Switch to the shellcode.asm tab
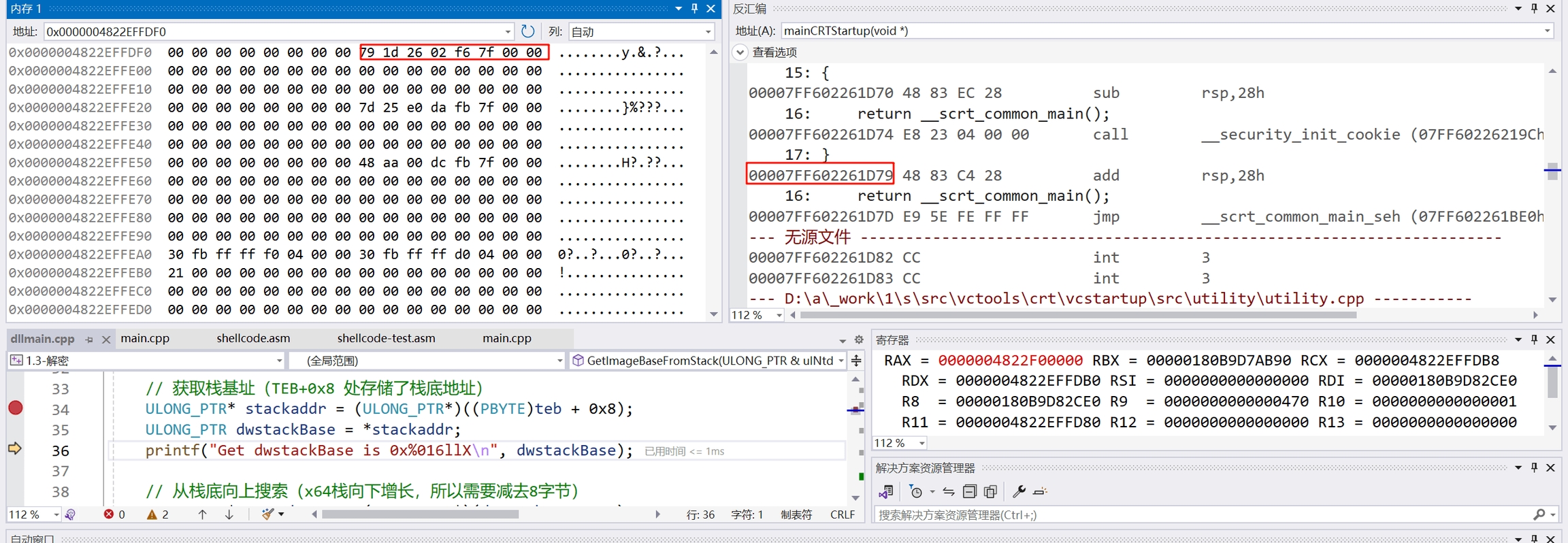 253,338
